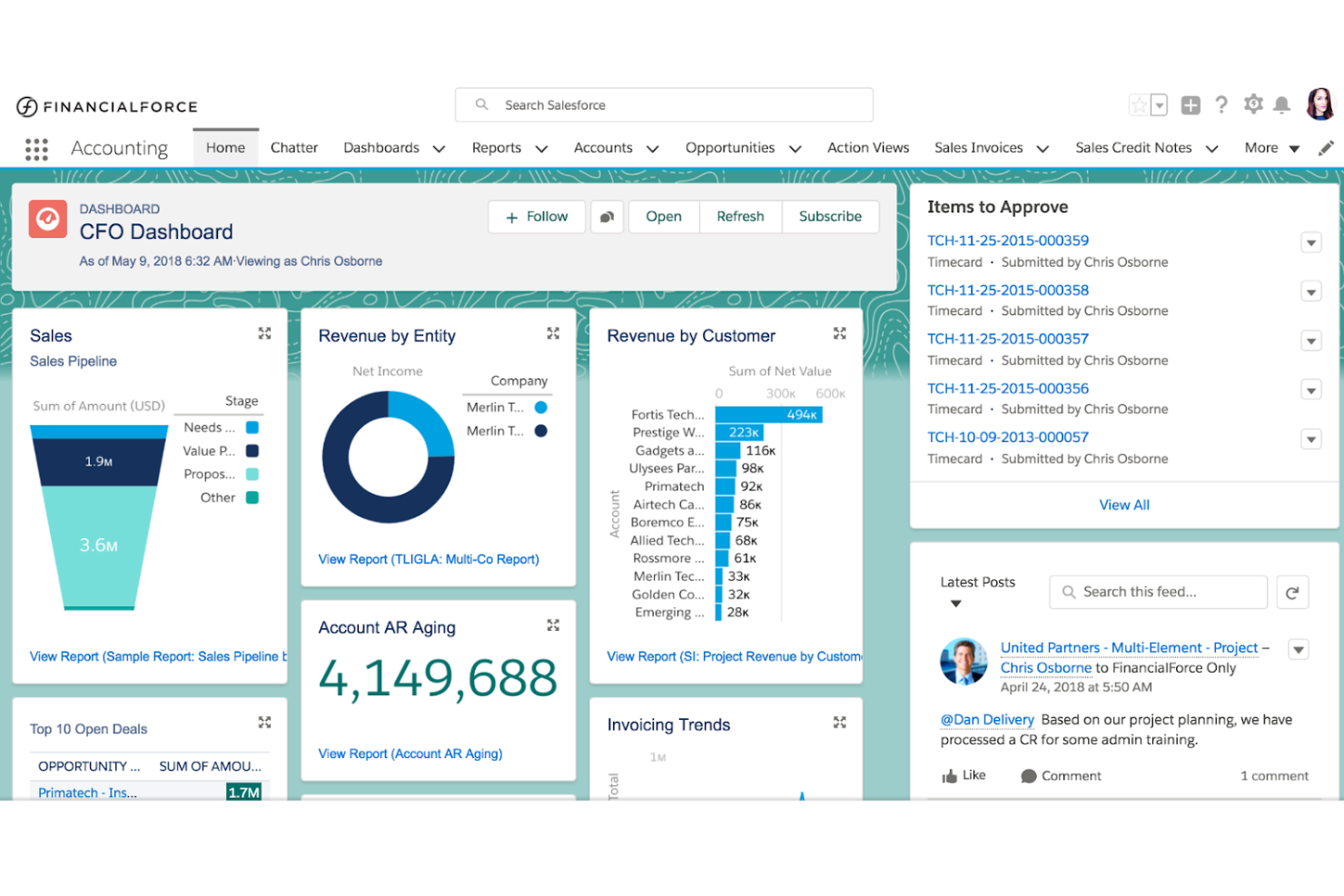The width and height of the screenshot is (1344, 896).
Task: Click the FinancialForce logo
Action: click(107, 106)
